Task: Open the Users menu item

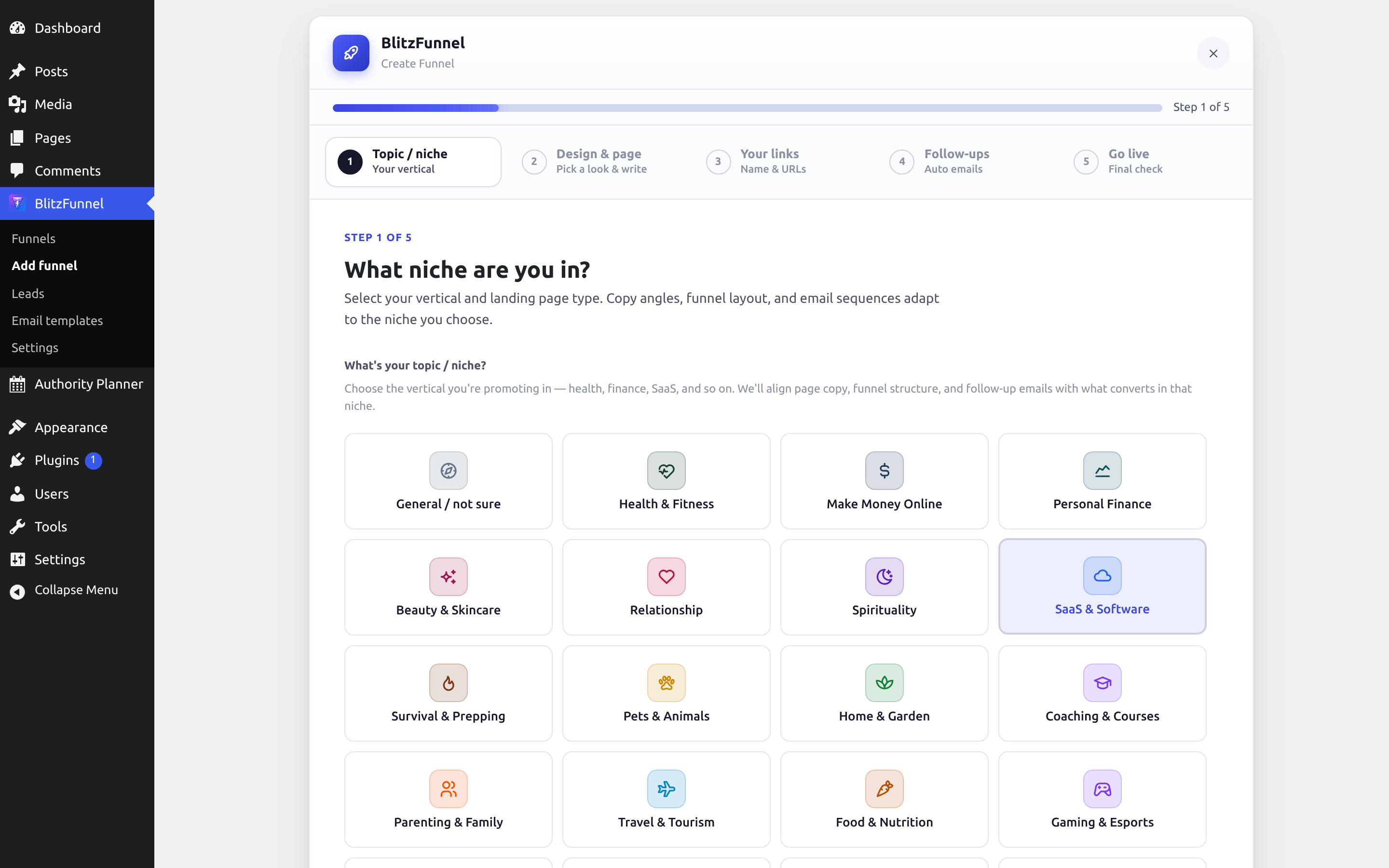Action: pyautogui.click(x=77, y=494)
